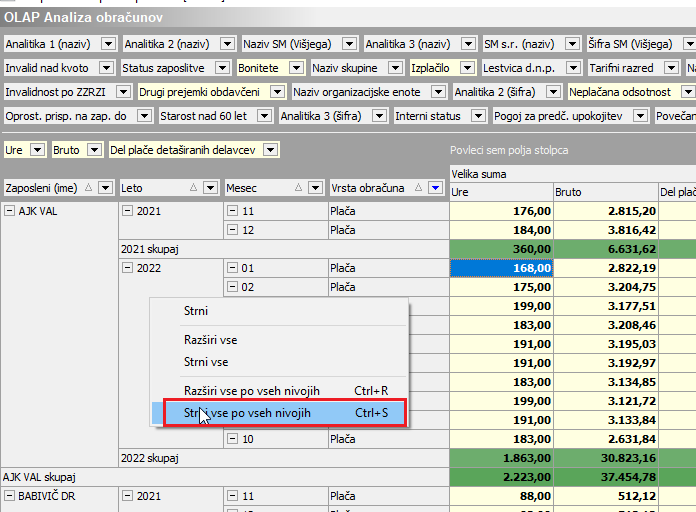Click the Bruto column header
Image resolution: width=696 pixels, height=512 pixels.
coord(605,191)
